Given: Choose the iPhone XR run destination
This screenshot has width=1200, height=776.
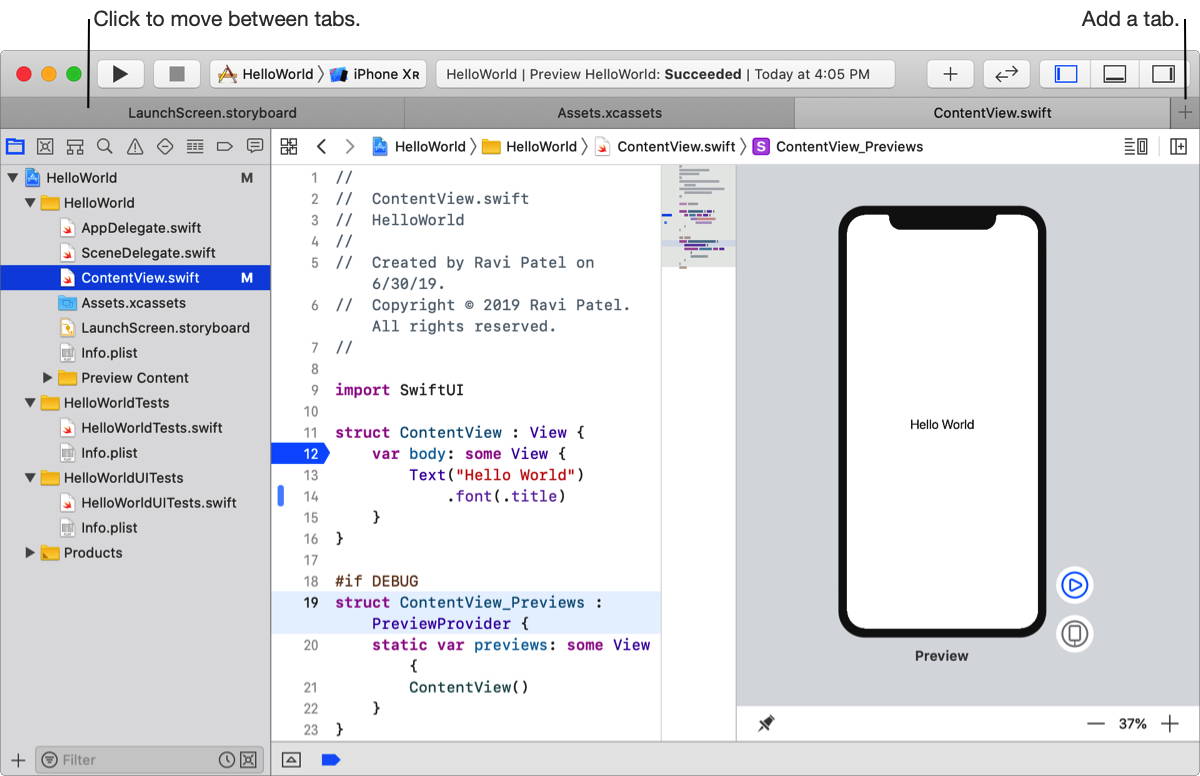Looking at the screenshot, I should [x=375, y=74].
